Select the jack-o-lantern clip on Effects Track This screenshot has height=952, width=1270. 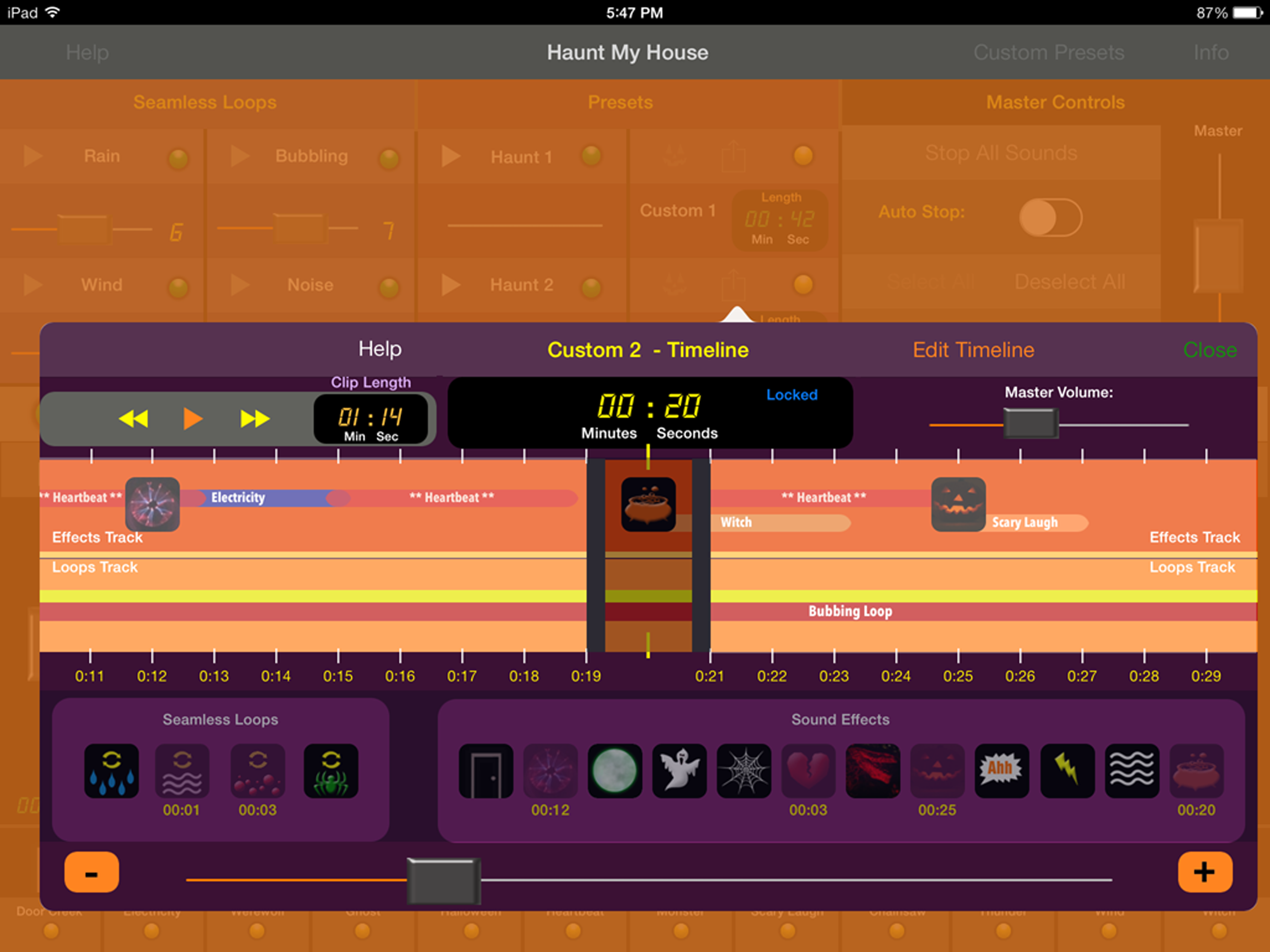pos(958,504)
